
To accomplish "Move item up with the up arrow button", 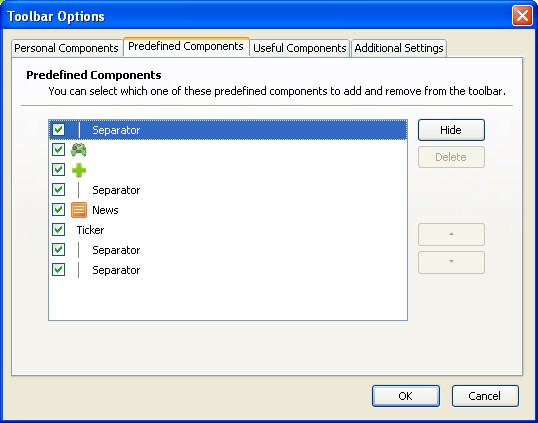I will 451,234.
